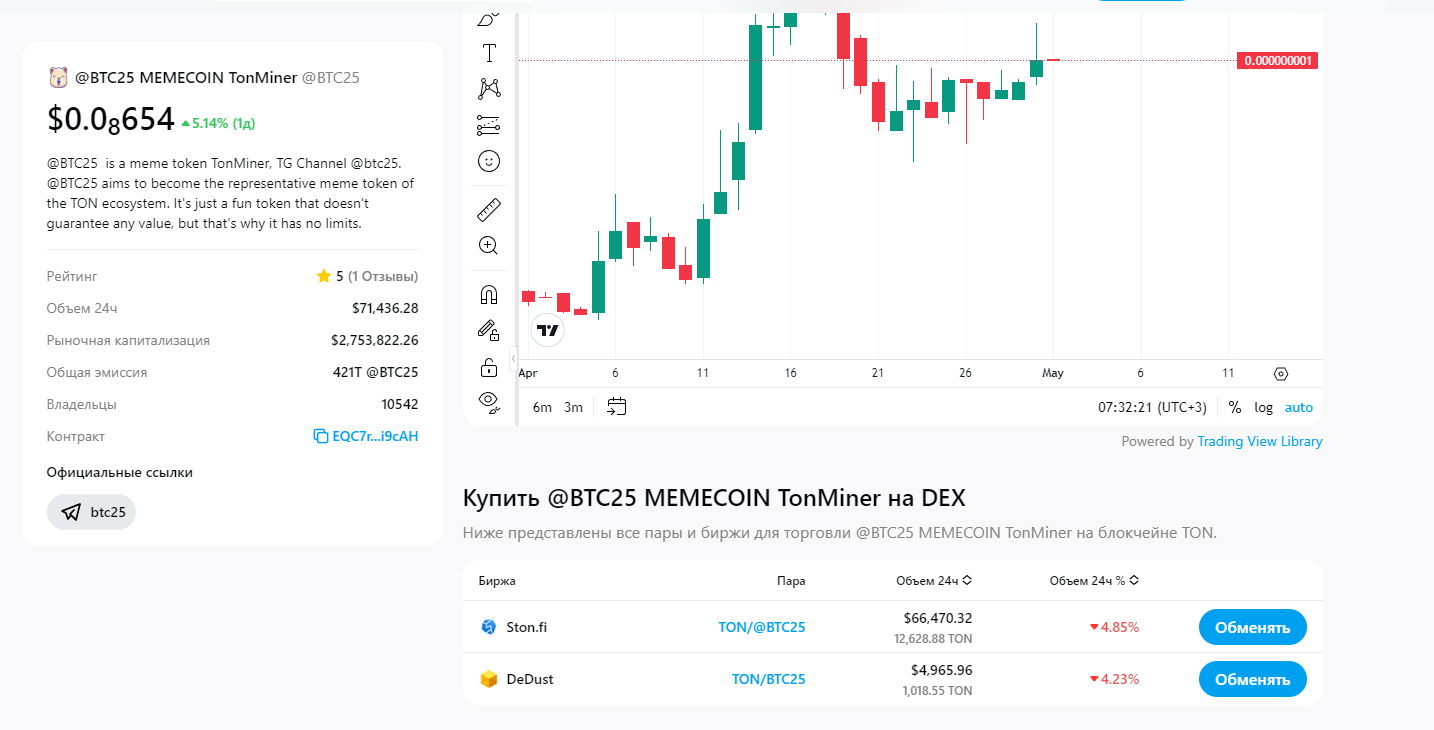Click Ston.fi volume $66,470.32

coord(938,618)
